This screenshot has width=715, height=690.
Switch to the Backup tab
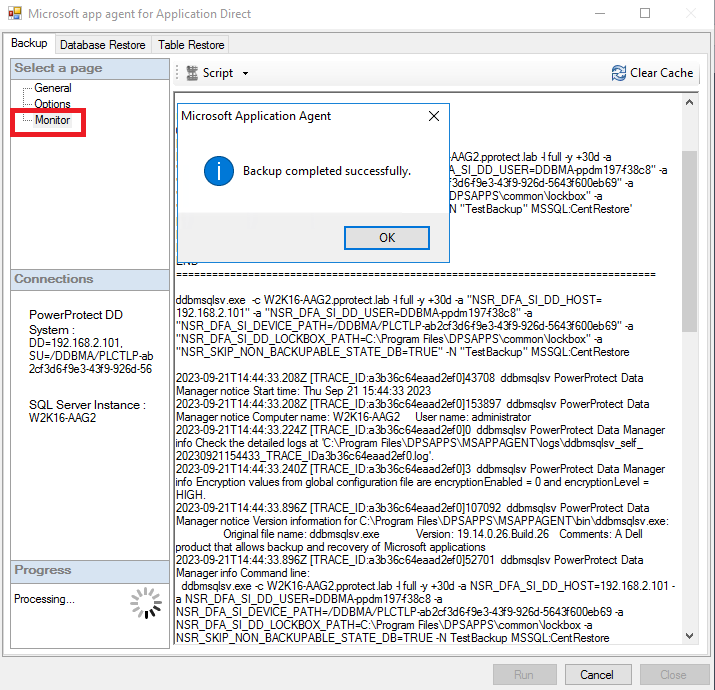pos(29,43)
